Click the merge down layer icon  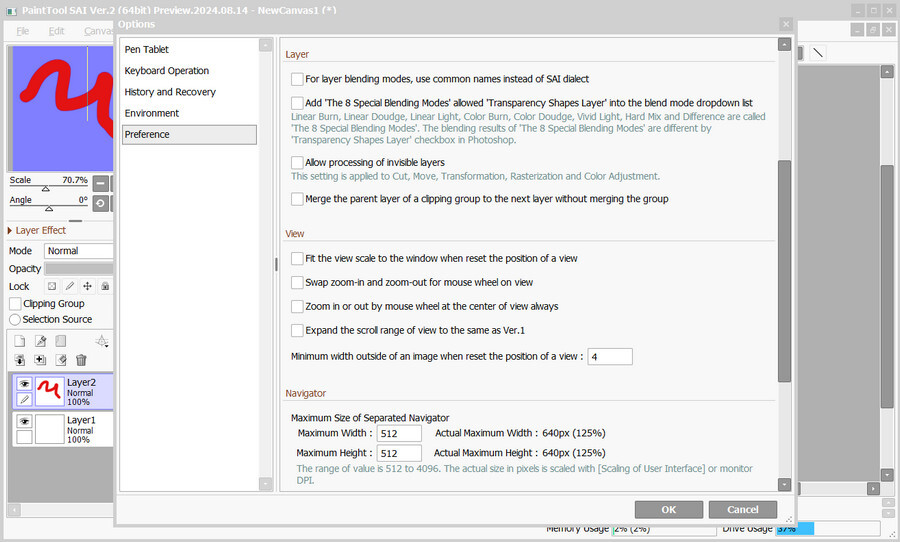[x=40, y=360]
